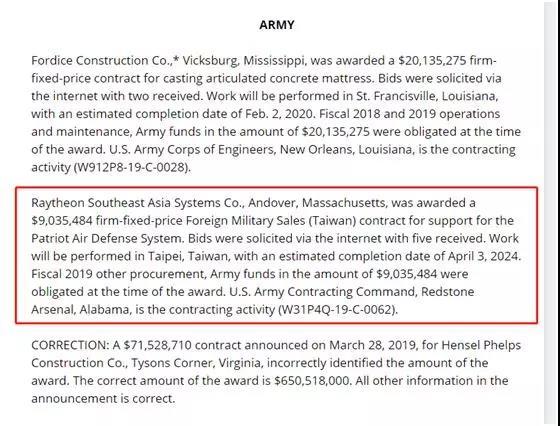This screenshot has height=426, width=560.
Task: Click Raytheon Southeast Asia Systems Co. name
Action: tap(136, 203)
